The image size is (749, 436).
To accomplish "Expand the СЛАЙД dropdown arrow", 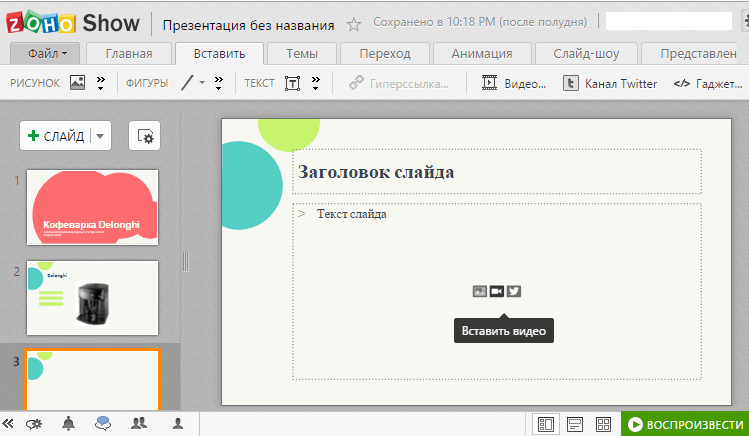I will coord(101,136).
